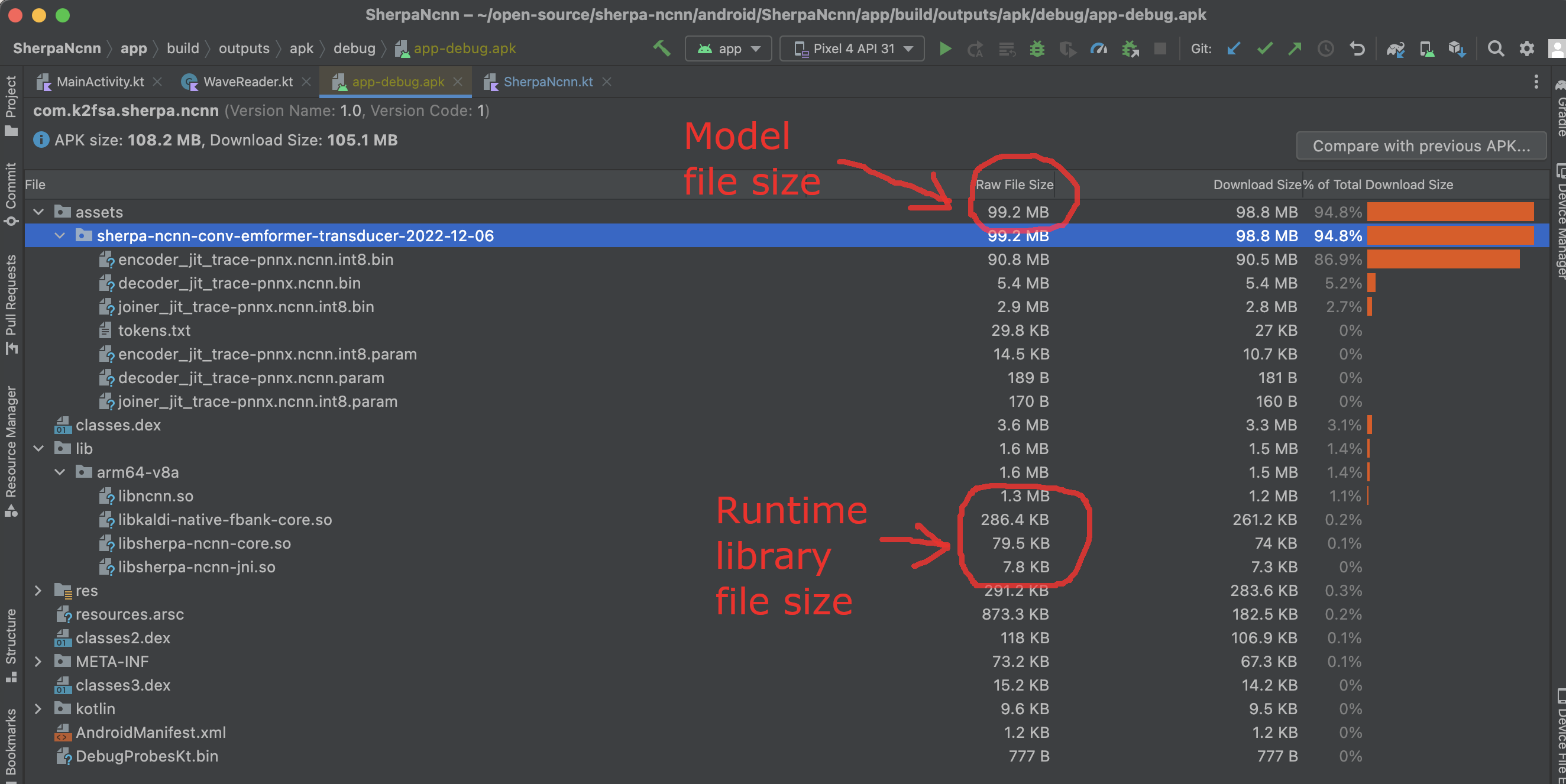The height and width of the screenshot is (784, 1566).
Task: Push commits with green arrow icon
Action: click(x=1295, y=48)
